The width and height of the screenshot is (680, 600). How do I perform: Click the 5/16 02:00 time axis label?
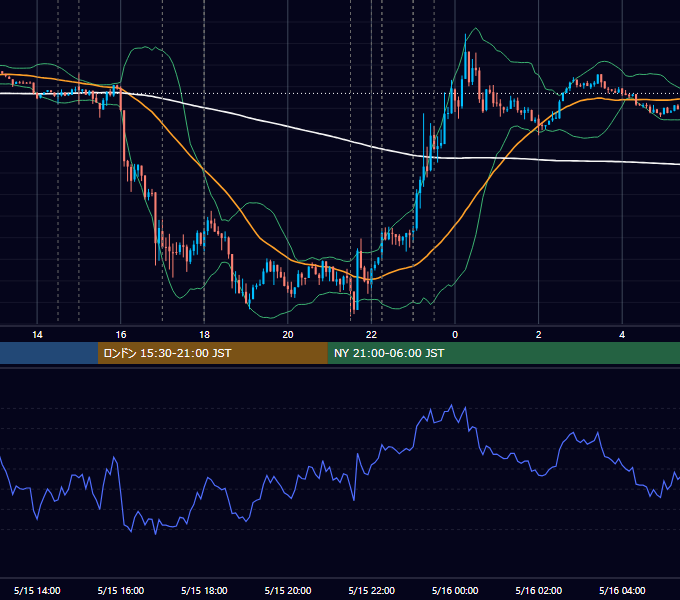point(539,590)
